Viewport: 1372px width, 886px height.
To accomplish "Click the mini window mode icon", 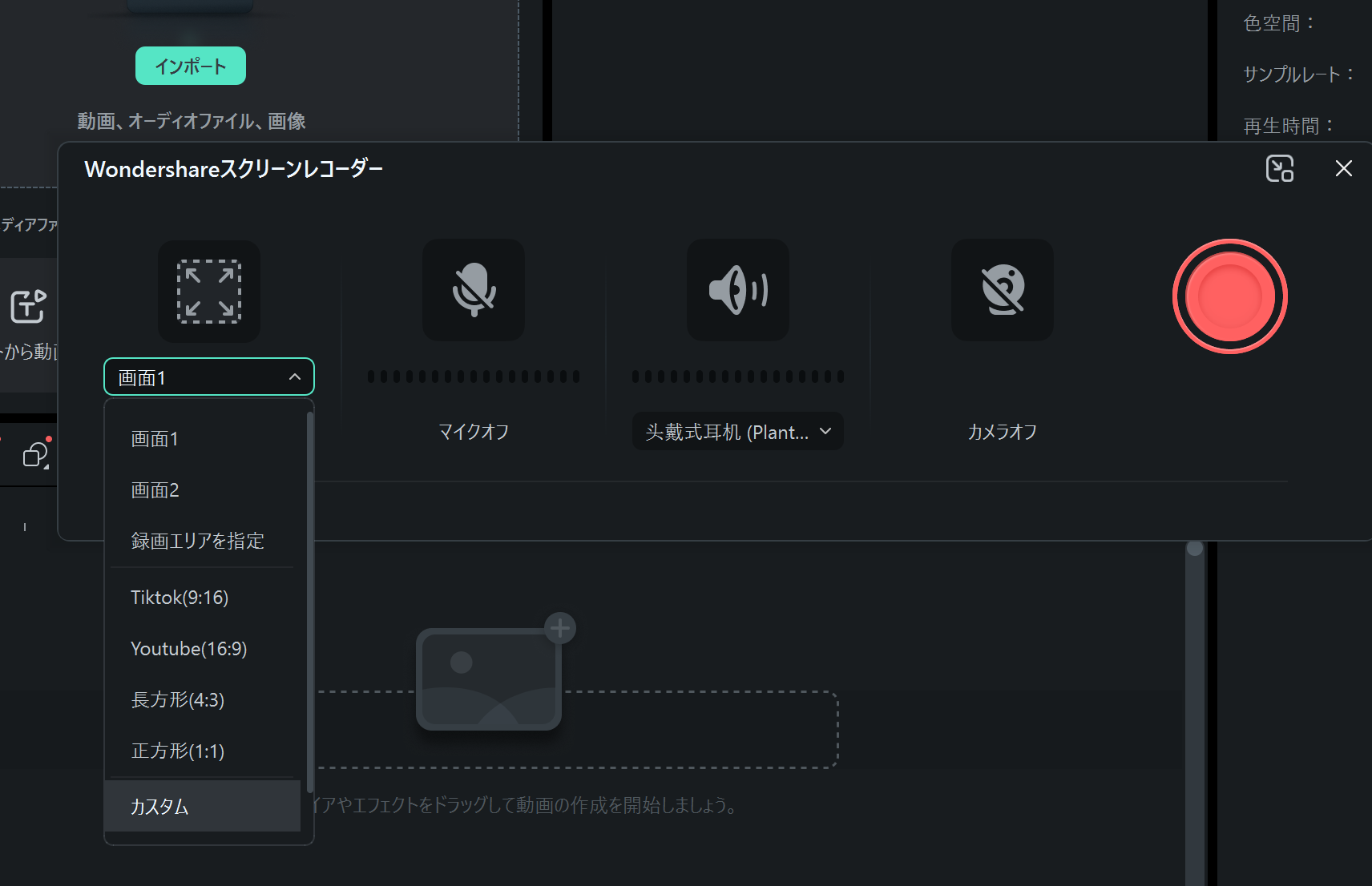I will (x=1280, y=169).
